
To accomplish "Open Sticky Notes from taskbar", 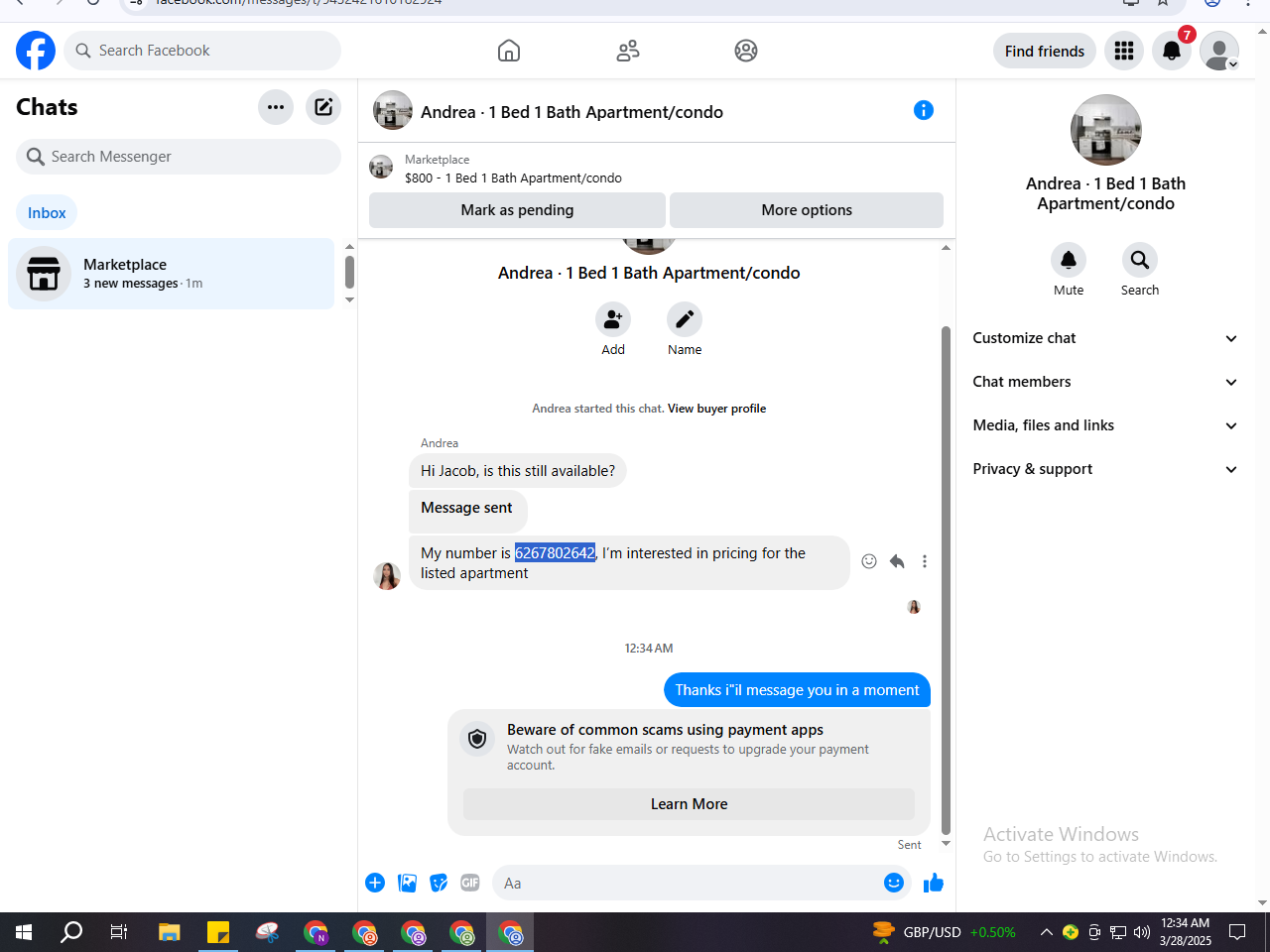I will click(218, 932).
